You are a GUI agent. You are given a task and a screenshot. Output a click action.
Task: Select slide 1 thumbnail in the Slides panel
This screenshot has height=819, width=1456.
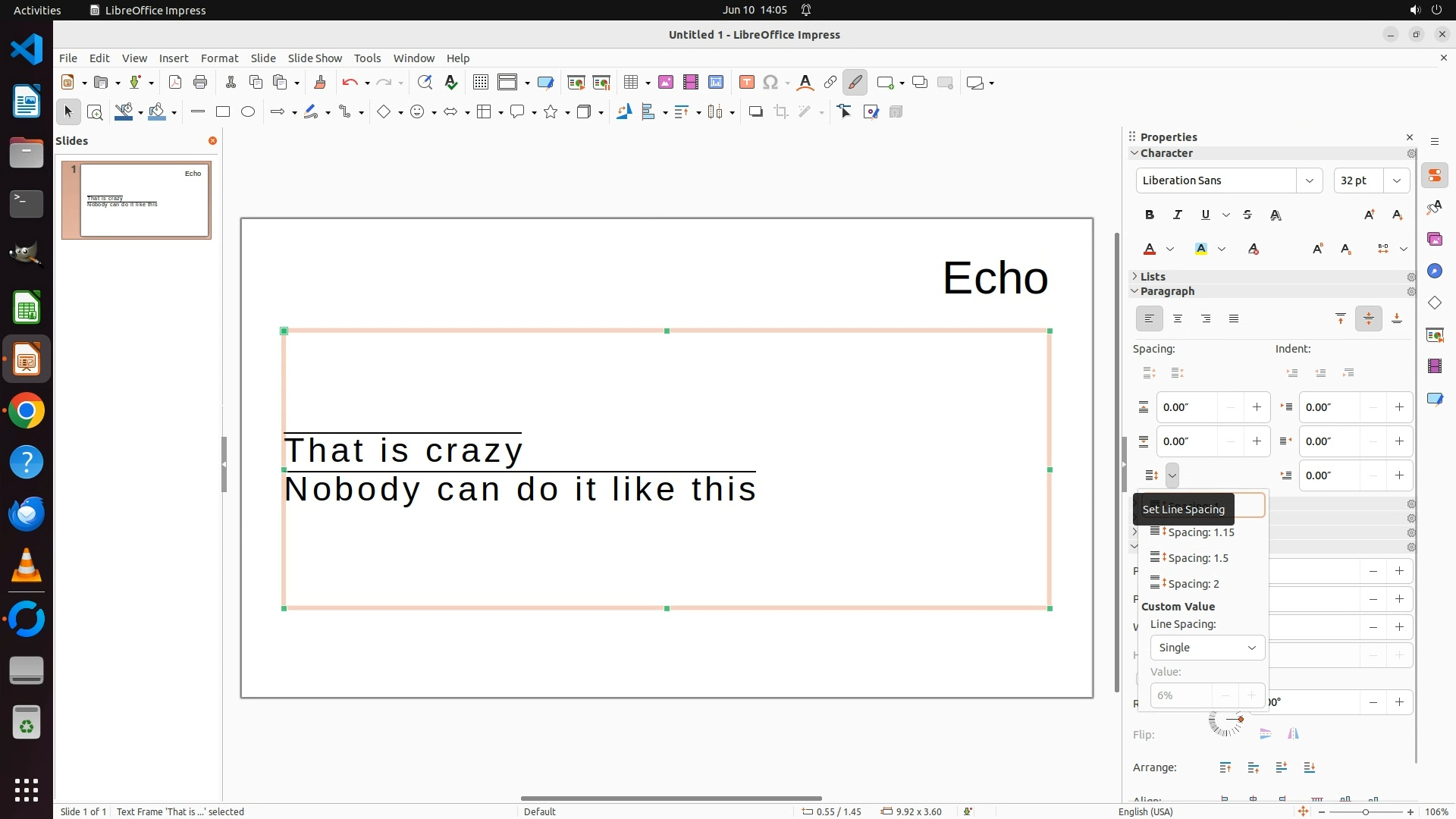tap(144, 200)
